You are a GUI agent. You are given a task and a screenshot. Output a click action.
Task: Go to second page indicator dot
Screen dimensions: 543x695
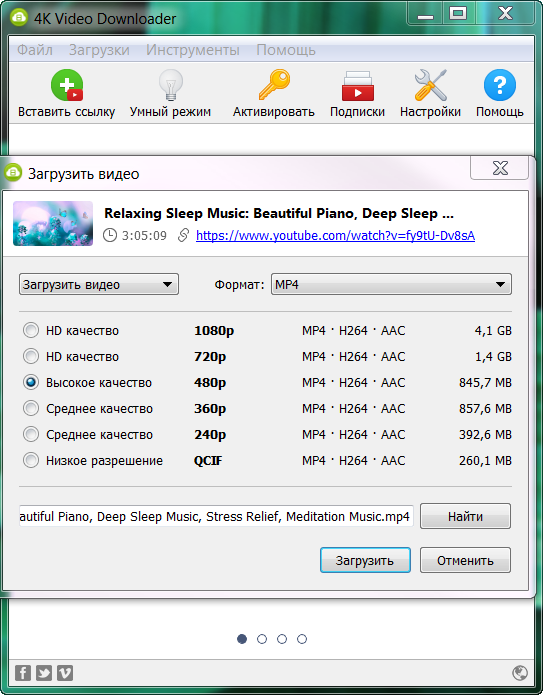tap(262, 639)
